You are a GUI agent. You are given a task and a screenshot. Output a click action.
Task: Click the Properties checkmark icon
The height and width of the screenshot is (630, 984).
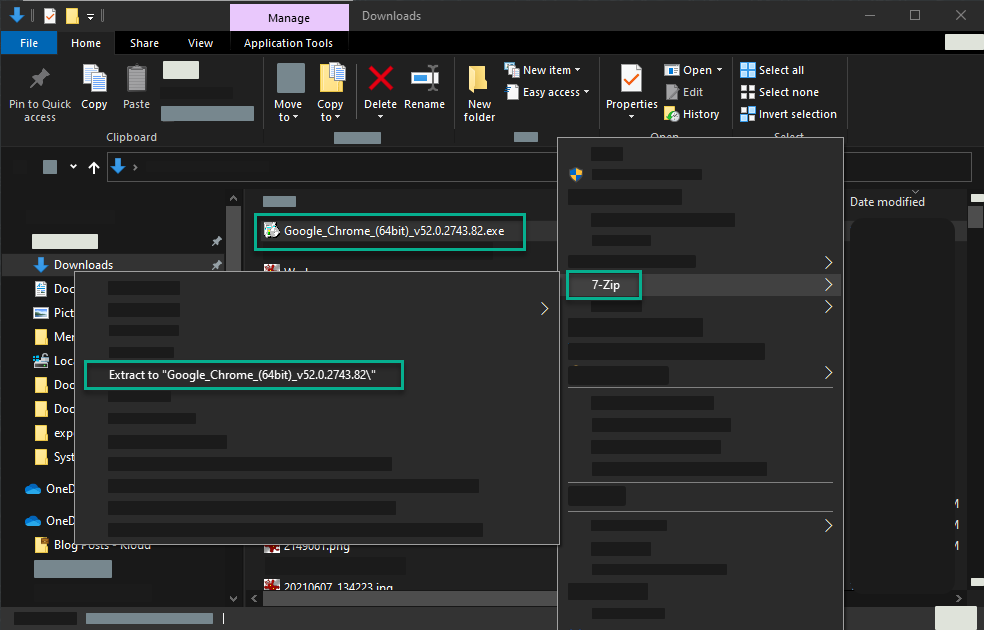point(631,79)
